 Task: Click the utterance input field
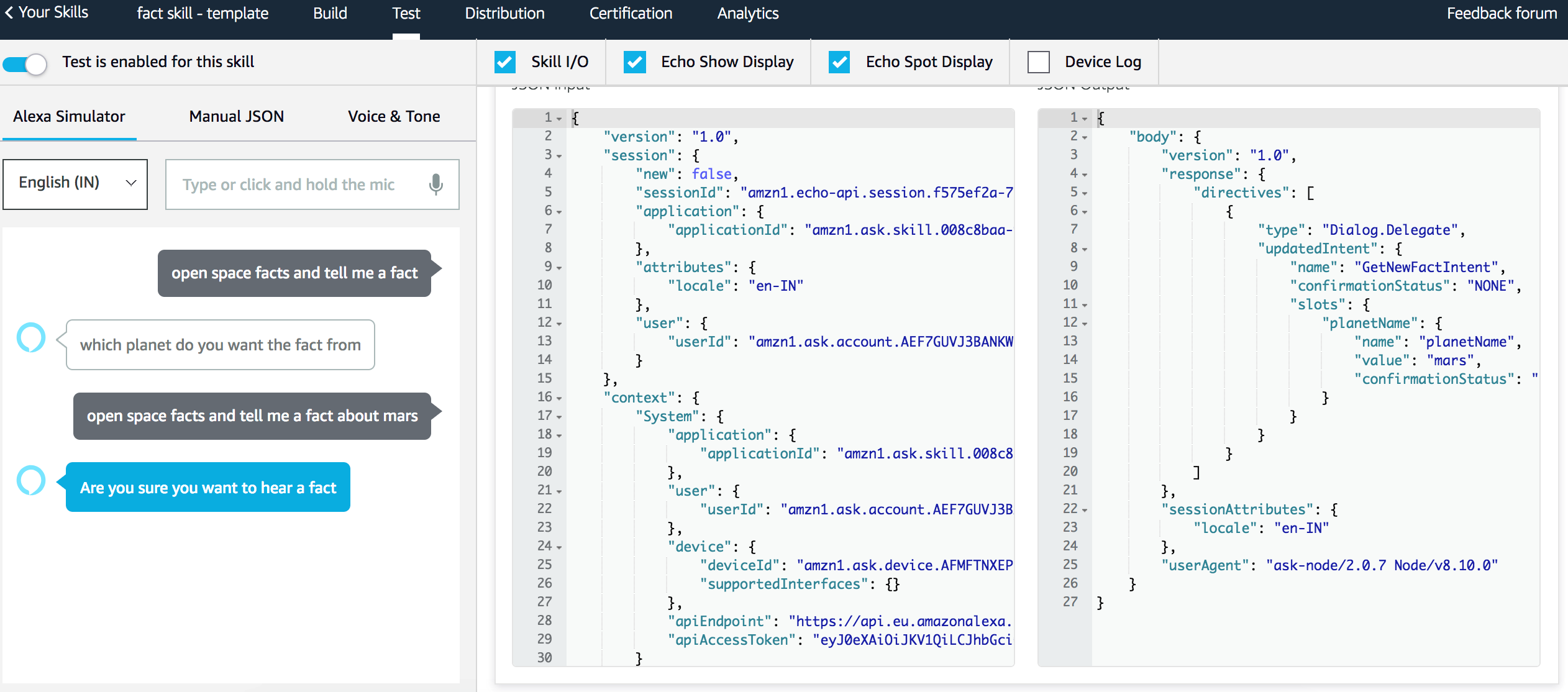coord(292,184)
